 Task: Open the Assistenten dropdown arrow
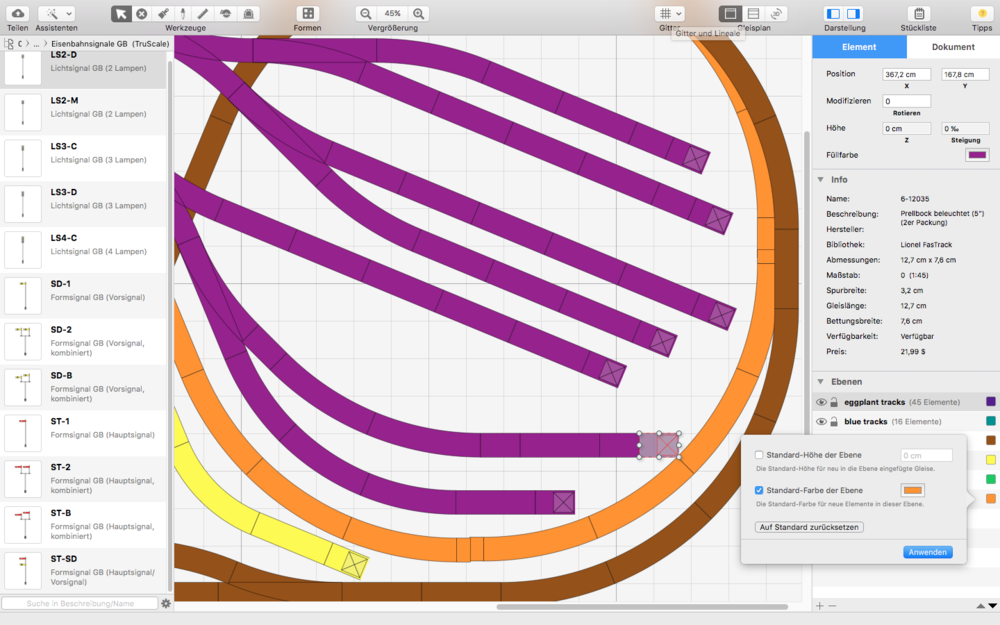tap(69, 13)
